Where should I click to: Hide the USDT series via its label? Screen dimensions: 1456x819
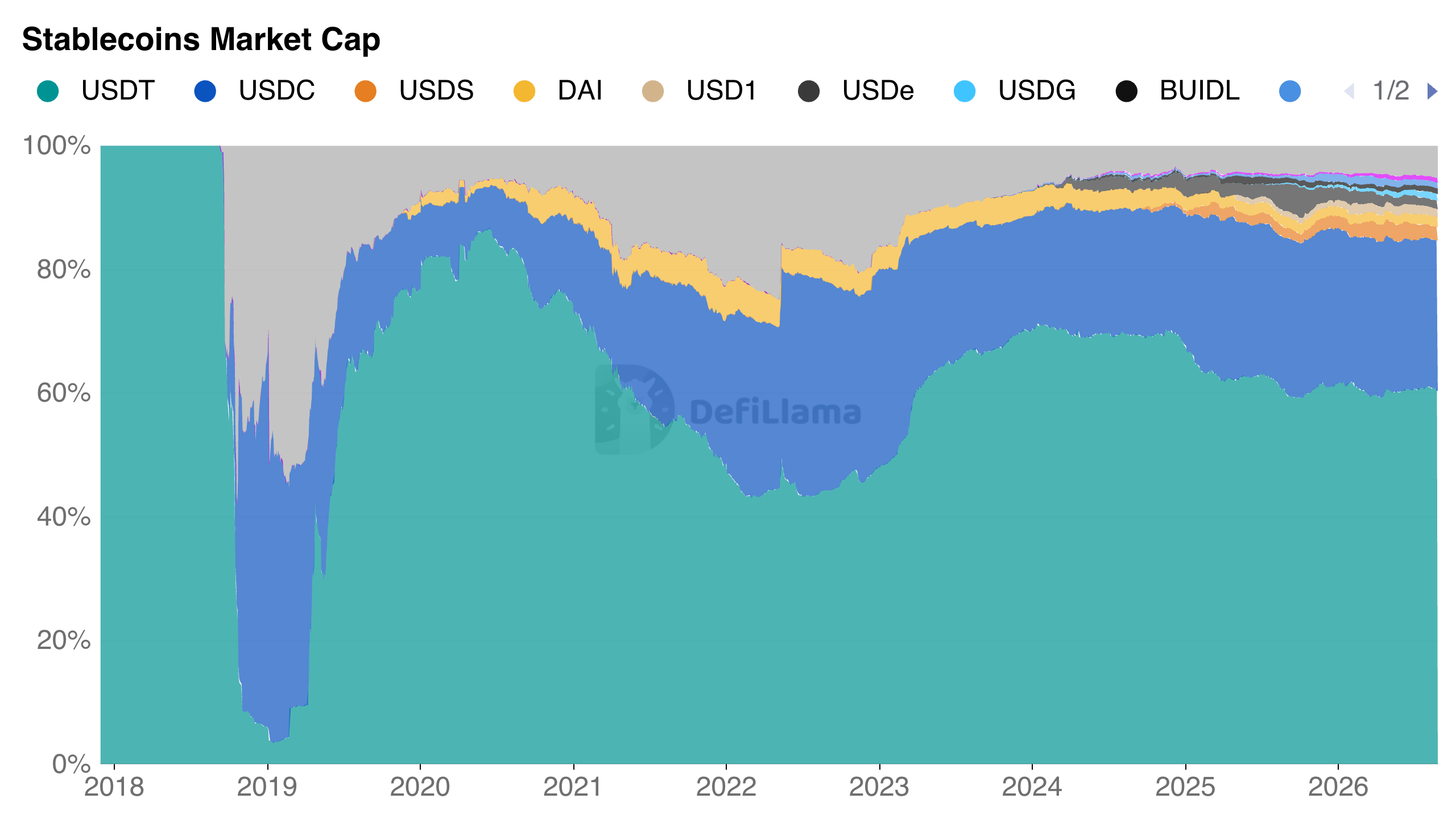coord(118,90)
